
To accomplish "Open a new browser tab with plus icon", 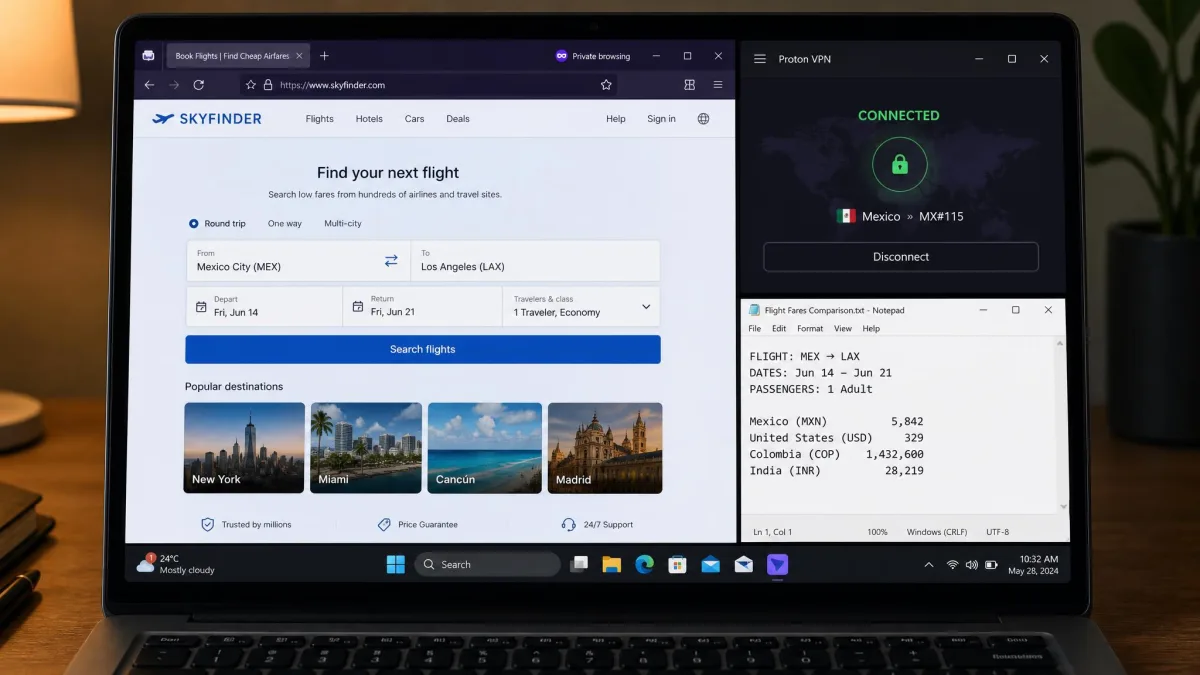I will (324, 56).
